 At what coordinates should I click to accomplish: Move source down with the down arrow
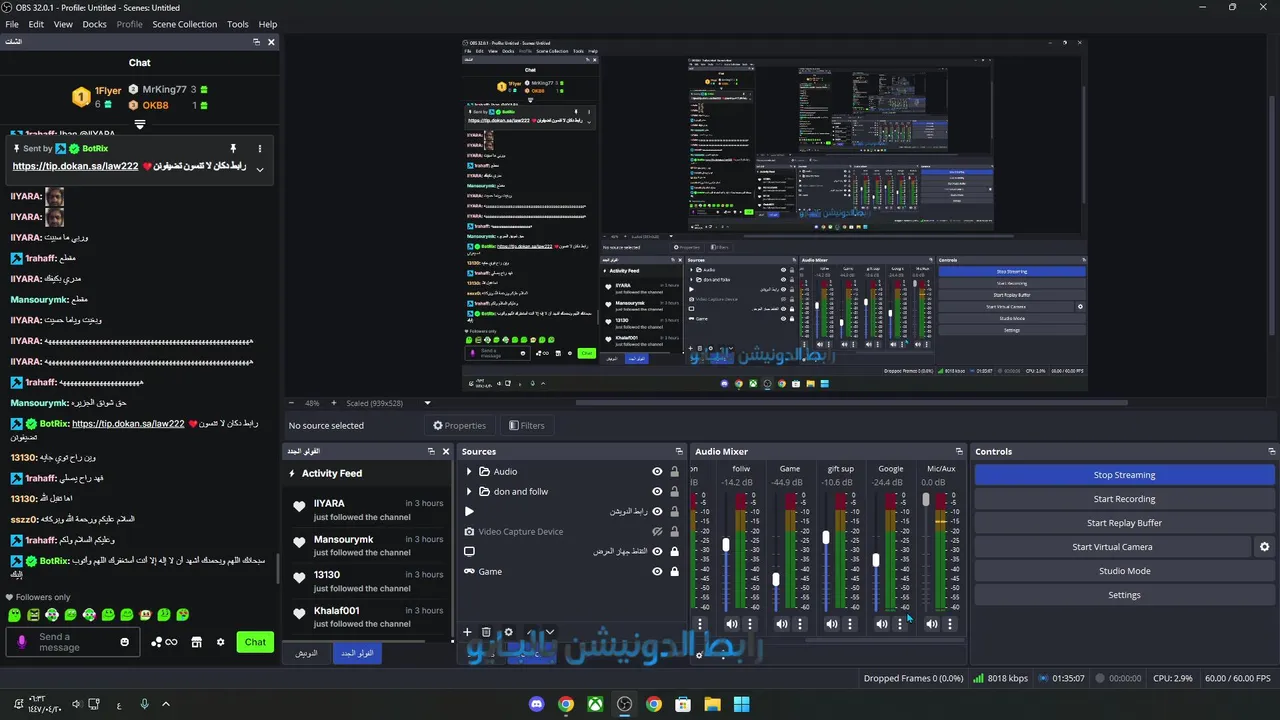click(x=550, y=632)
